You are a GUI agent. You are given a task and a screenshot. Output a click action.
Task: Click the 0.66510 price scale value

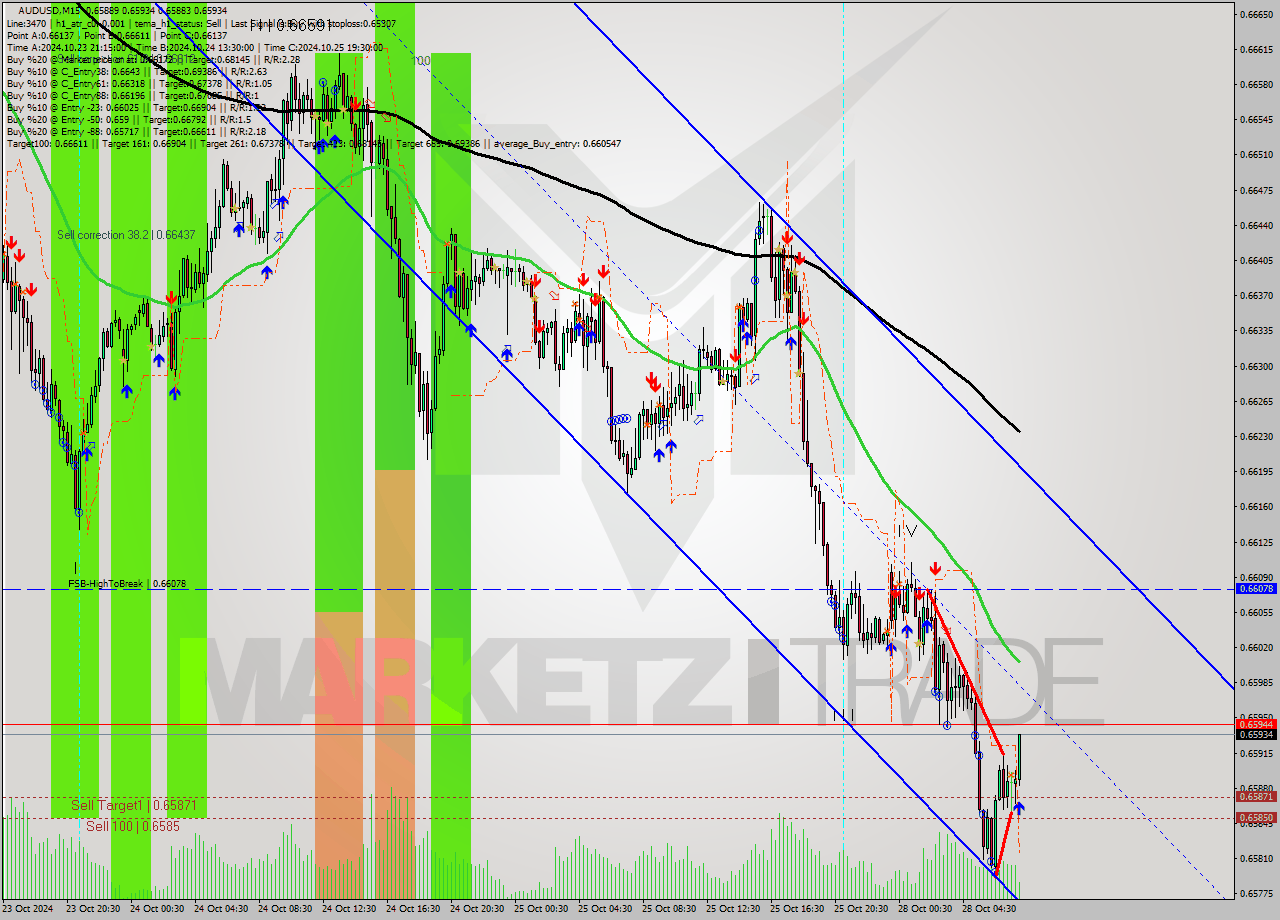coord(1258,155)
